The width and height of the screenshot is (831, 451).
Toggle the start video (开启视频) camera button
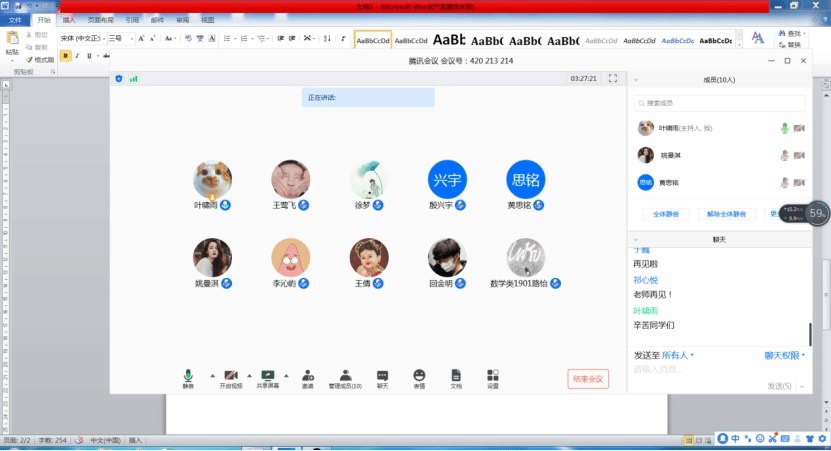231,375
